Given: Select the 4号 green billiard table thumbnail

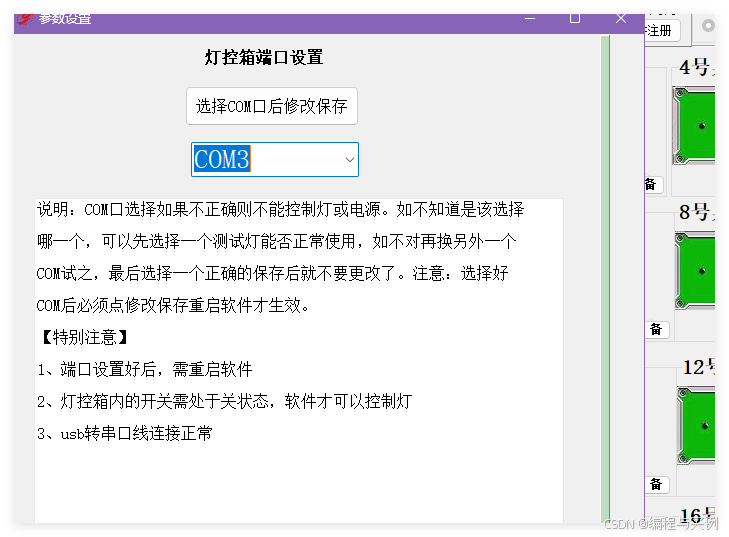Looking at the screenshot, I should point(694,126).
